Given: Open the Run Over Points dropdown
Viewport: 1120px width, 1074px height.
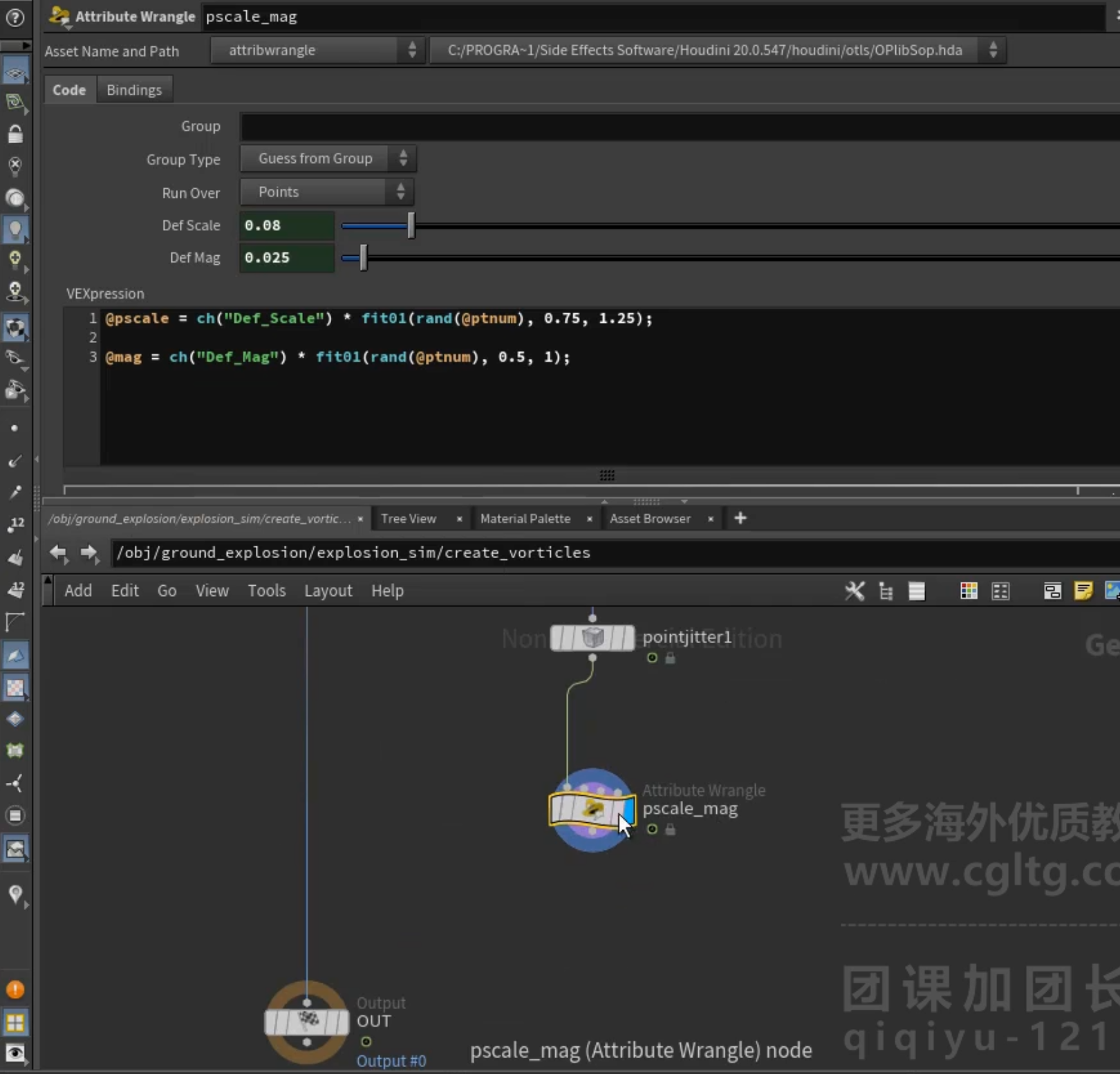Looking at the screenshot, I should 327,192.
